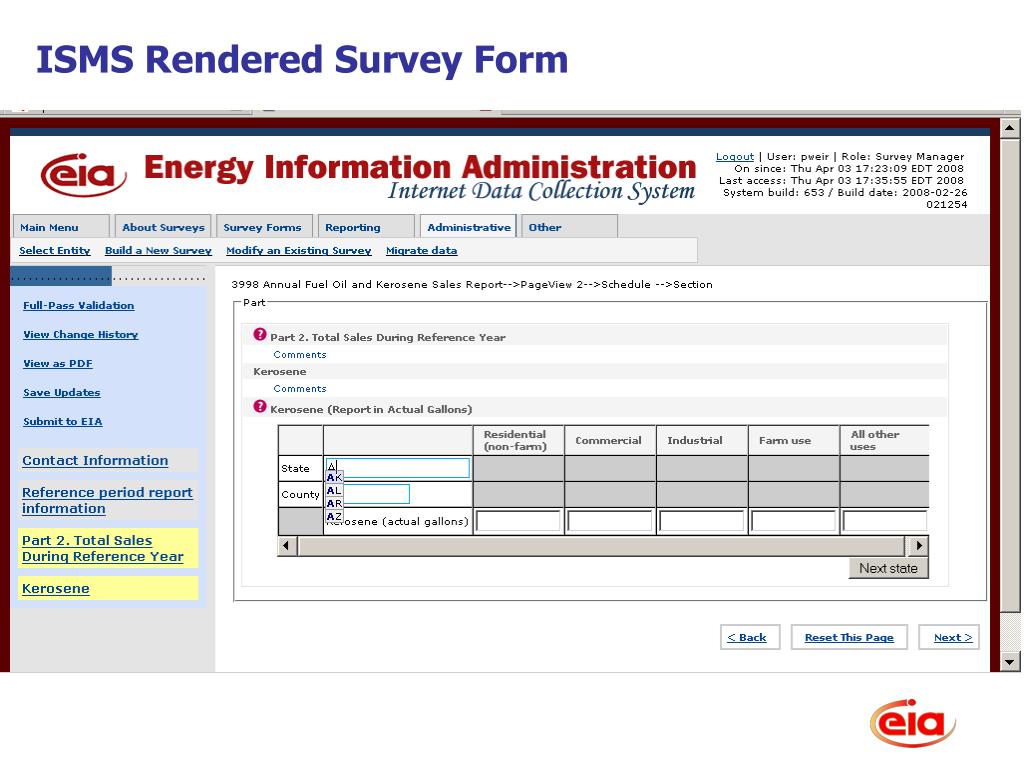1024x768 pixels.
Task: Click the Migrate data link
Action: (x=421, y=250)
